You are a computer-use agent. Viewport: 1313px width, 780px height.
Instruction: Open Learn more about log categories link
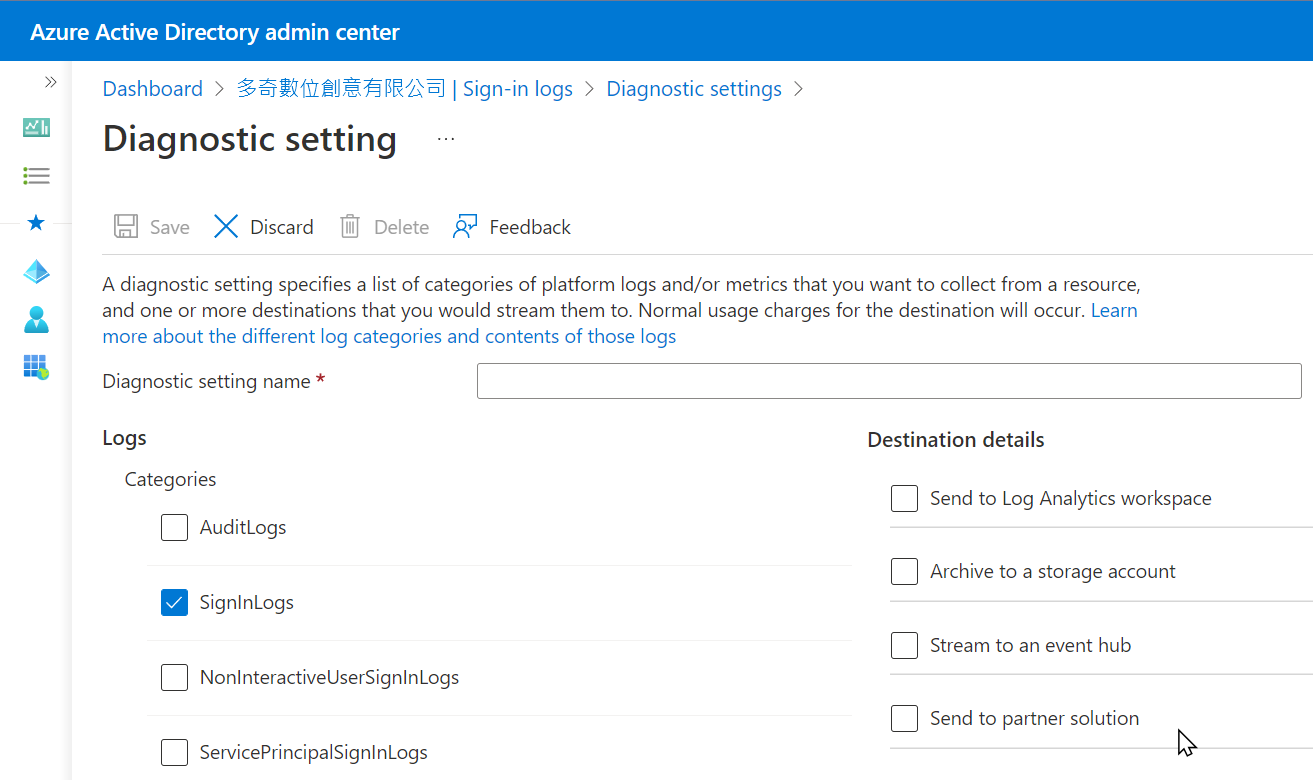(389, 336)
